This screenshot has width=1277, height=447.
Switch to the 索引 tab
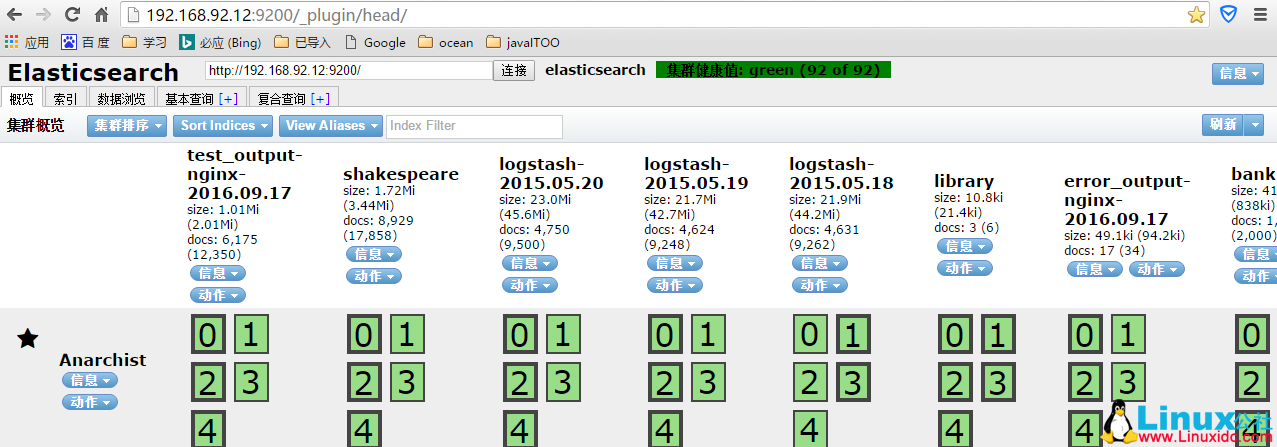(x=66, y=98)
